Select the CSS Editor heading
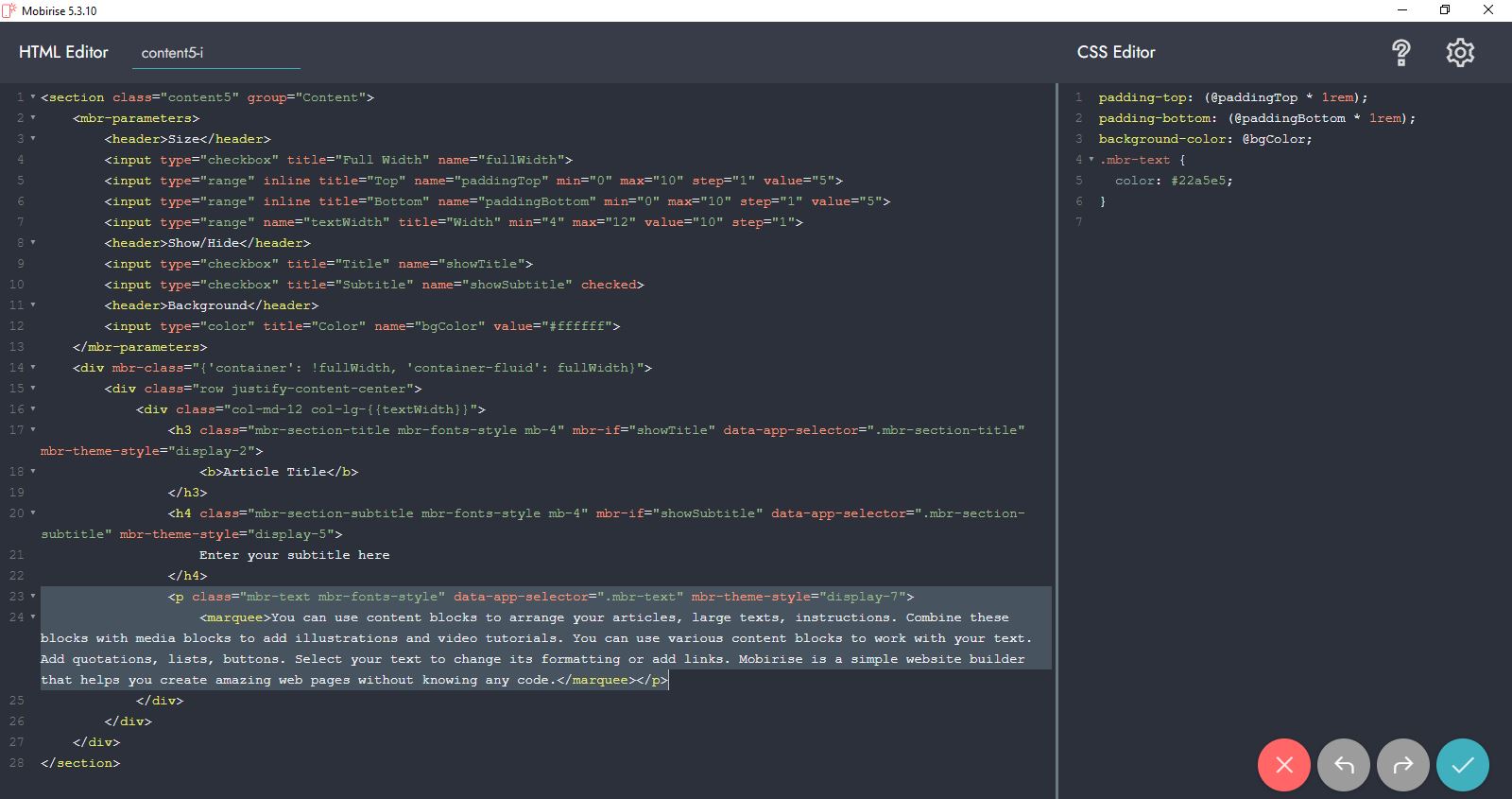The height and width of the screenshot is (799, 1512). click(x=1115, y=53)
